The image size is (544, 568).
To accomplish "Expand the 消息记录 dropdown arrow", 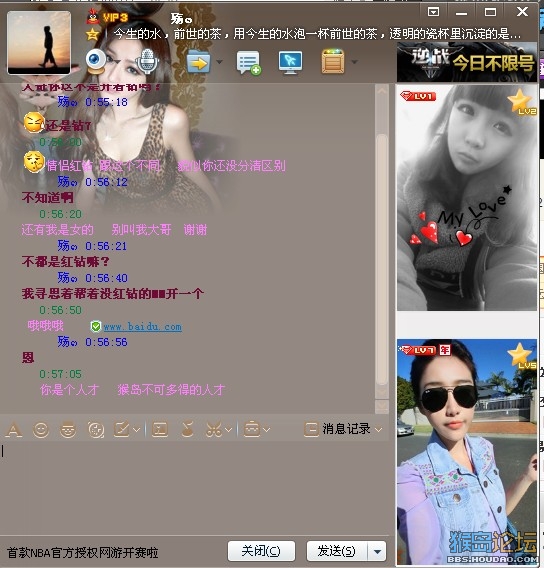I will click(x=378, y=430).
